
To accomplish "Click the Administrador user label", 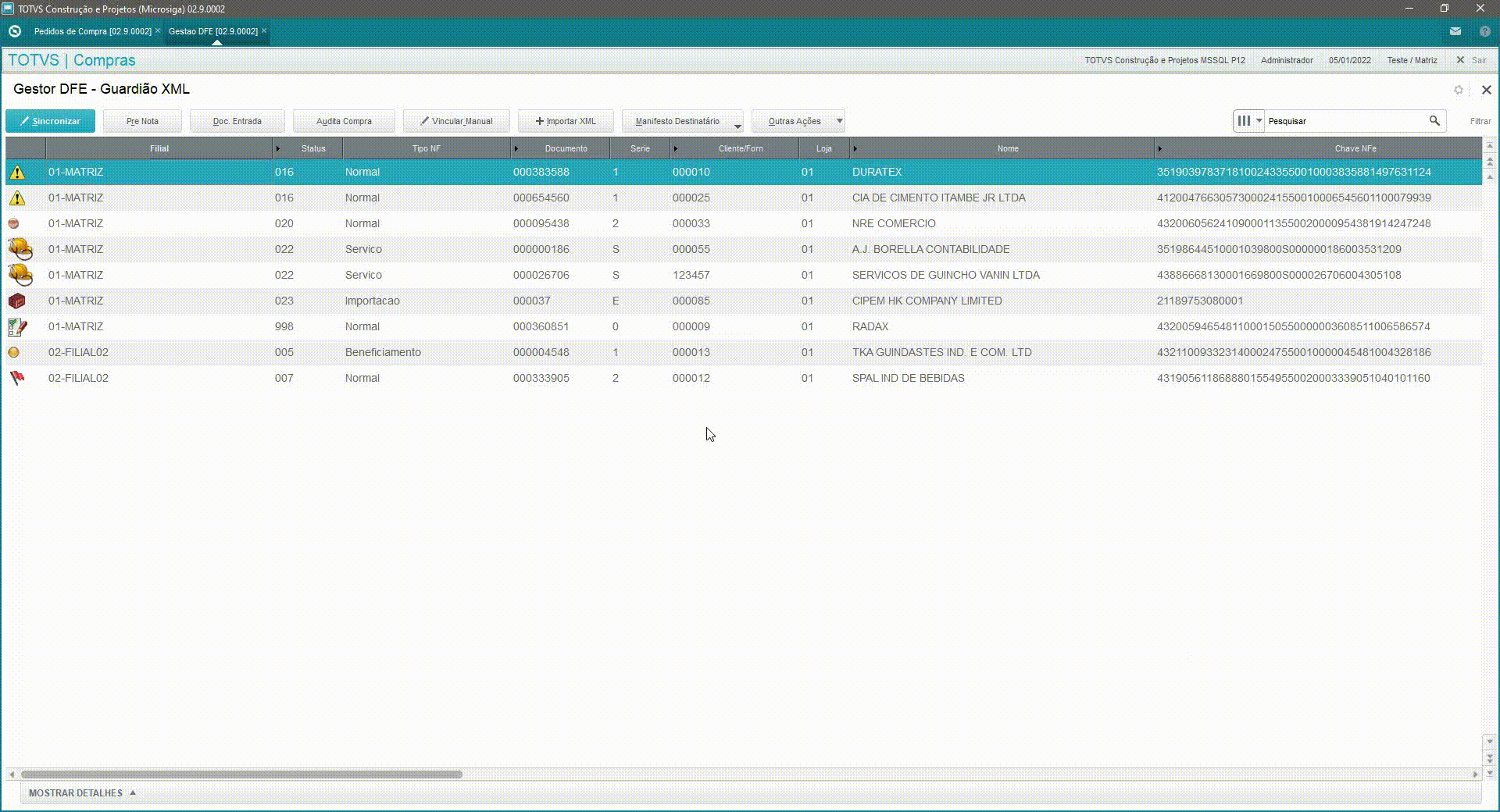I will click(x=1287, y=60).
